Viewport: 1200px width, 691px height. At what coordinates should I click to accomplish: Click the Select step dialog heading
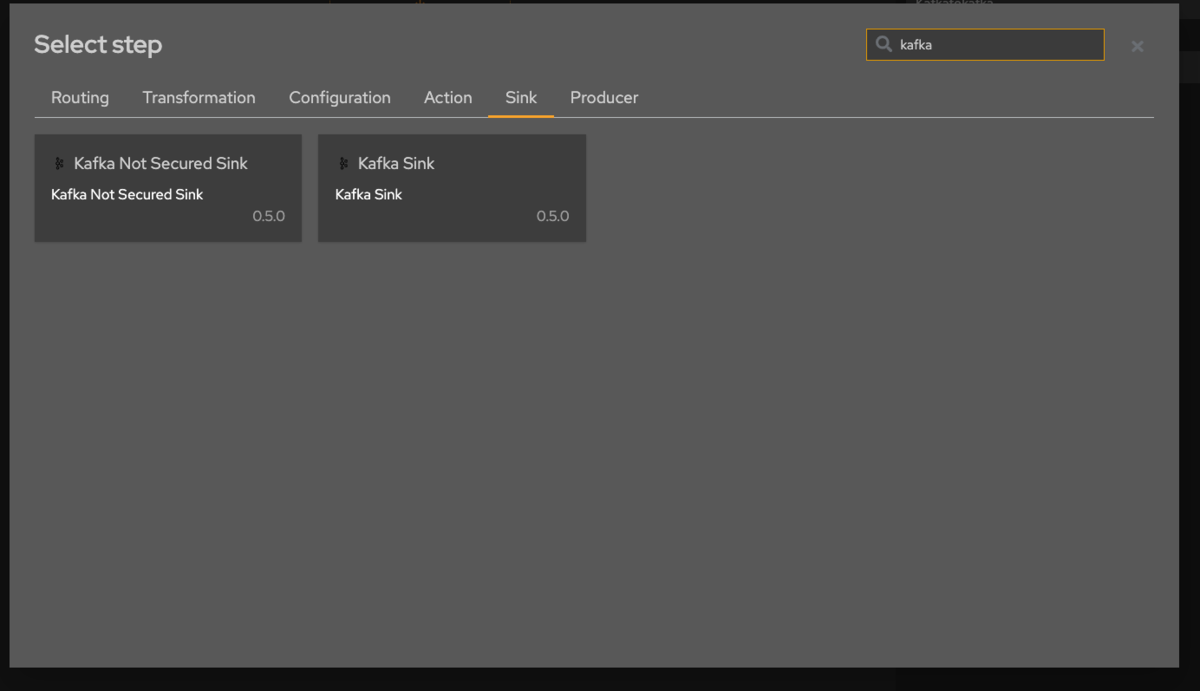click(98, 44)
